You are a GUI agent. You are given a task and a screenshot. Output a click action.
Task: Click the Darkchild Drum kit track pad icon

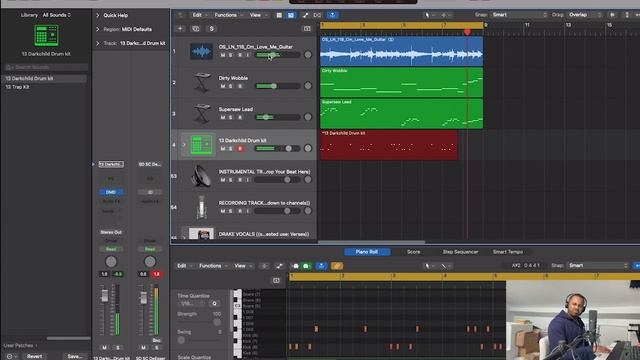point(201,145)
